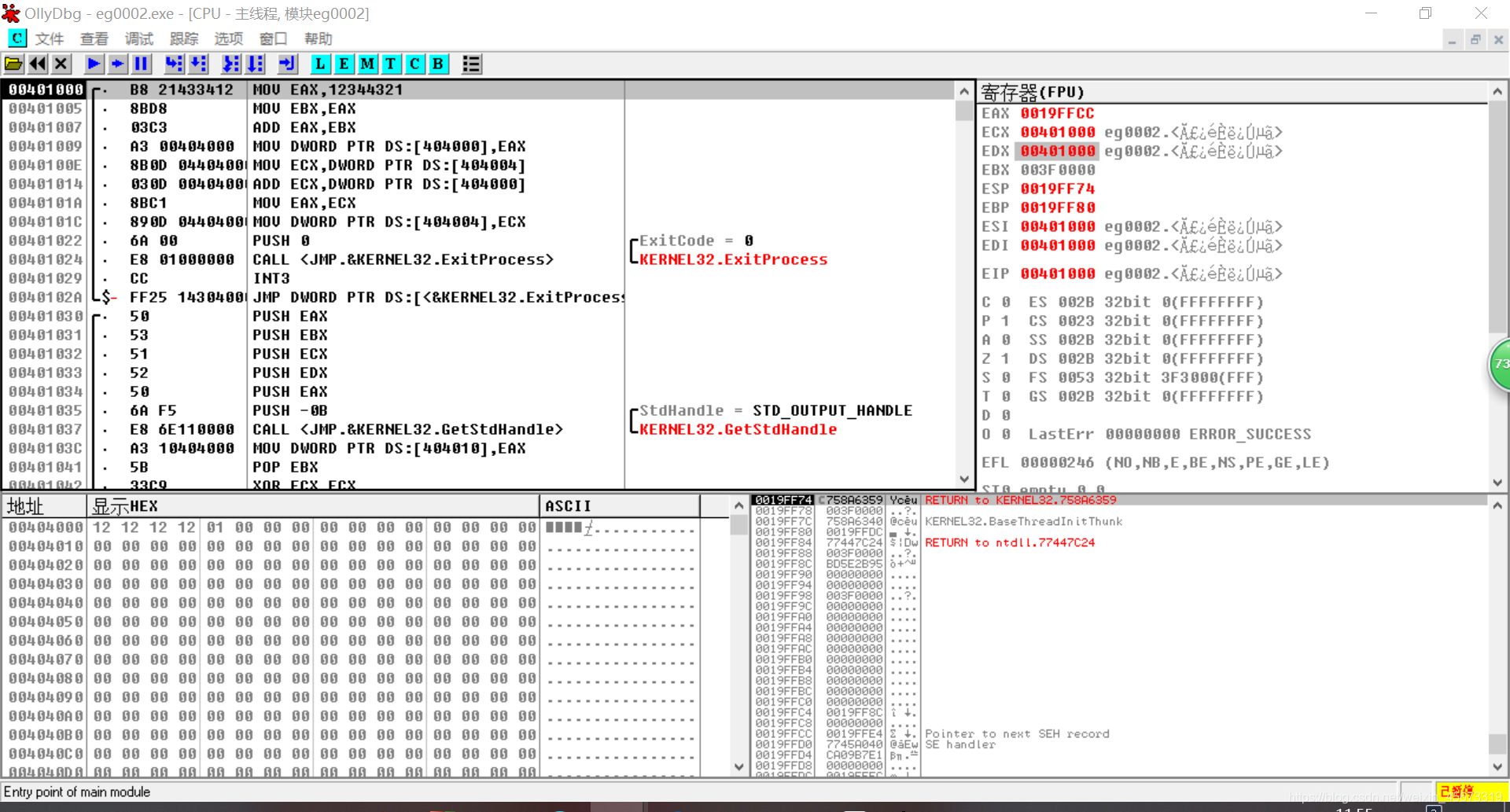Open the Log window via L button
This screenshot has height=812, width=1510.
click(x=320, y=64)
